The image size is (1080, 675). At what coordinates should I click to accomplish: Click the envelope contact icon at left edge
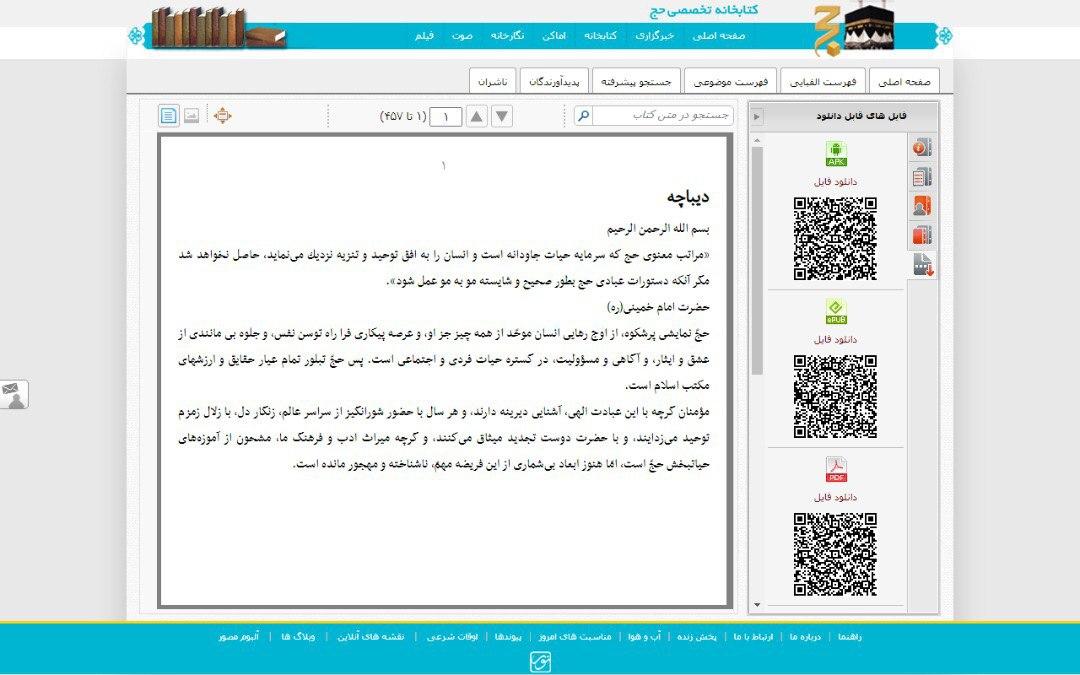tap(14, 394)
